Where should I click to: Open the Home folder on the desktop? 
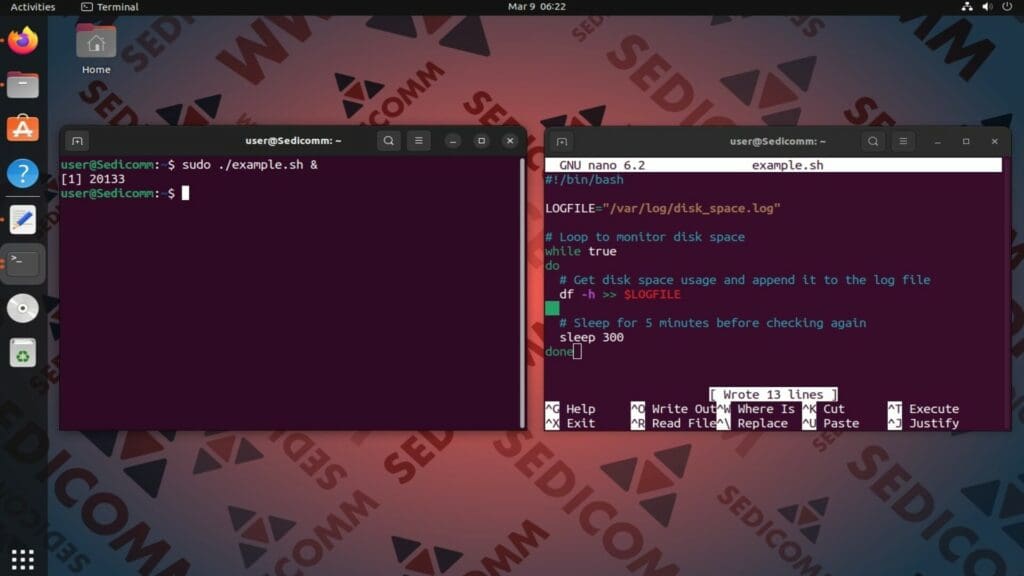[x=96, y=50]
